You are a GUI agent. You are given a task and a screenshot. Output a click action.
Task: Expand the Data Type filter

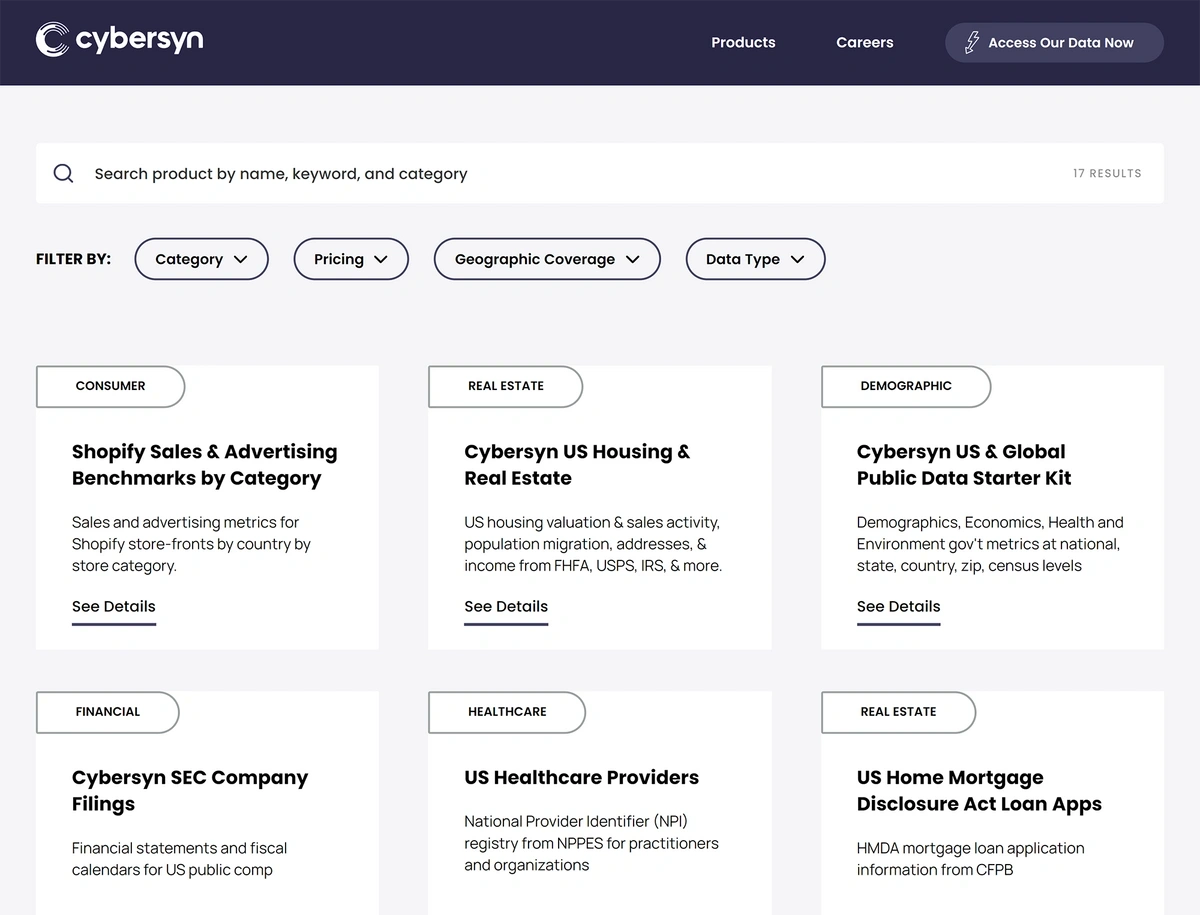tap(755, 259)
